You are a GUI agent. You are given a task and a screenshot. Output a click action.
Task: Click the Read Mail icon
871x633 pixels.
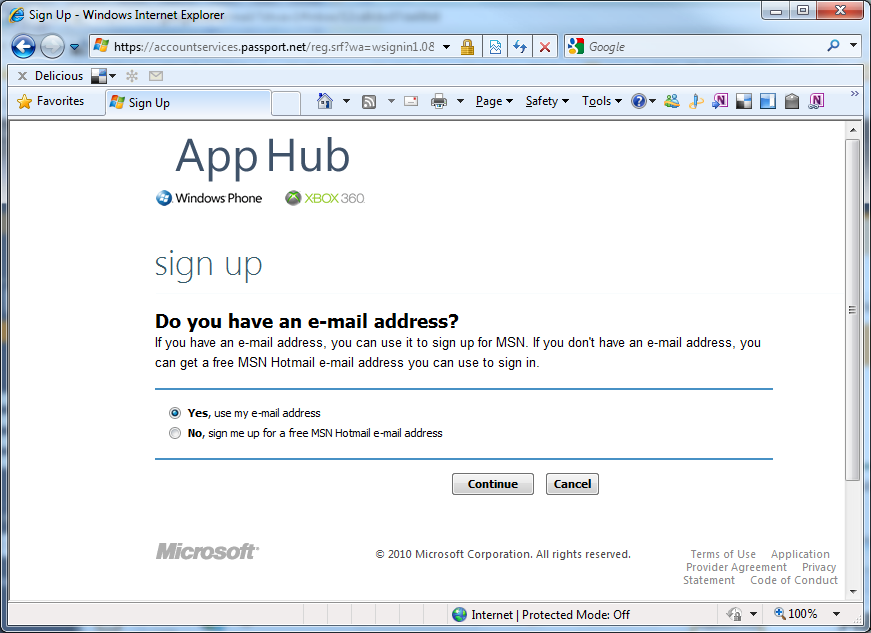coord(411,101)
